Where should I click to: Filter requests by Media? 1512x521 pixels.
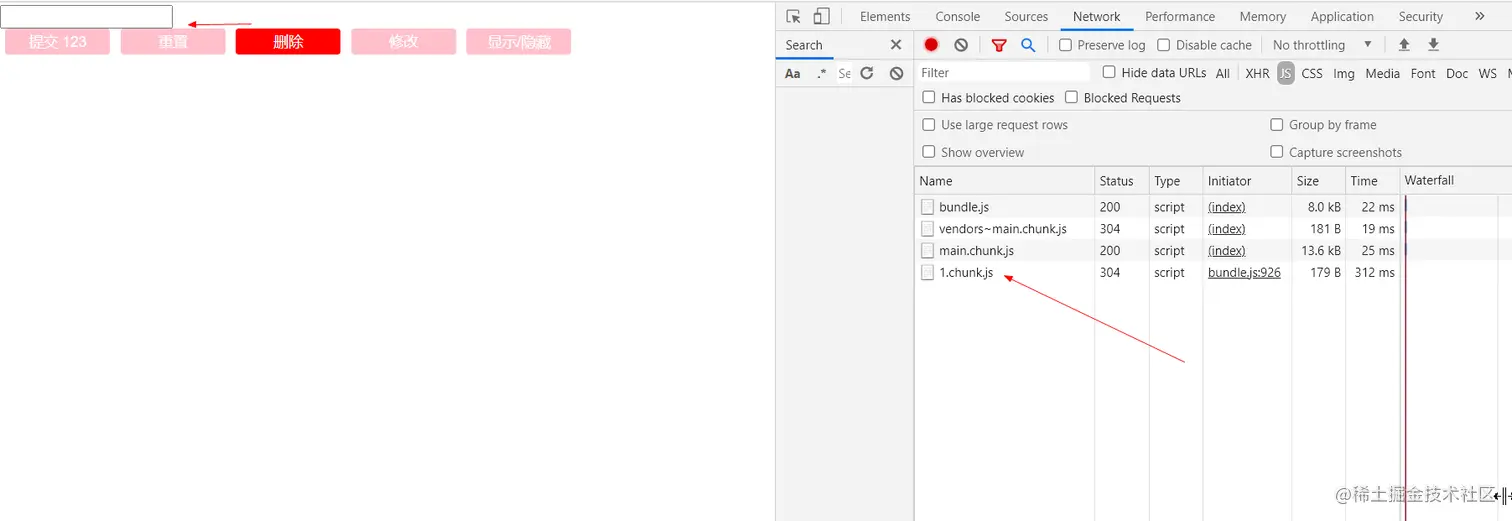click(1382, 73)
